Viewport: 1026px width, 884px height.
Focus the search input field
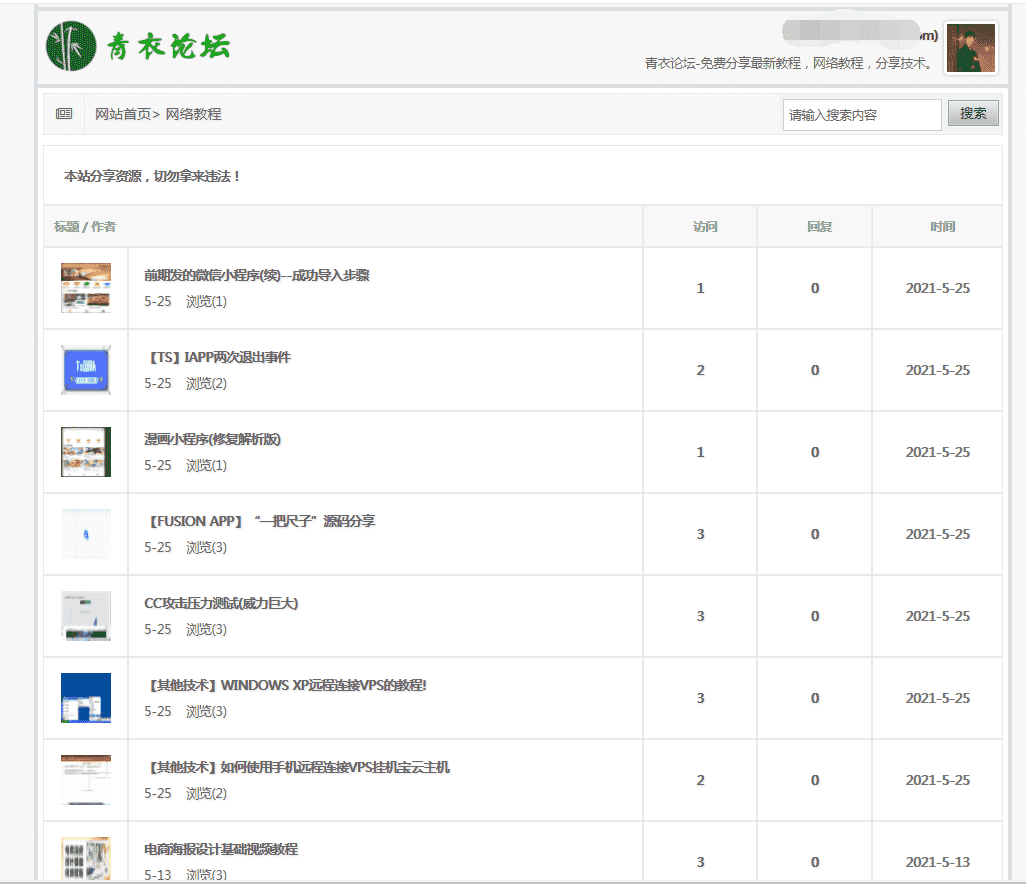pos(861,115)
